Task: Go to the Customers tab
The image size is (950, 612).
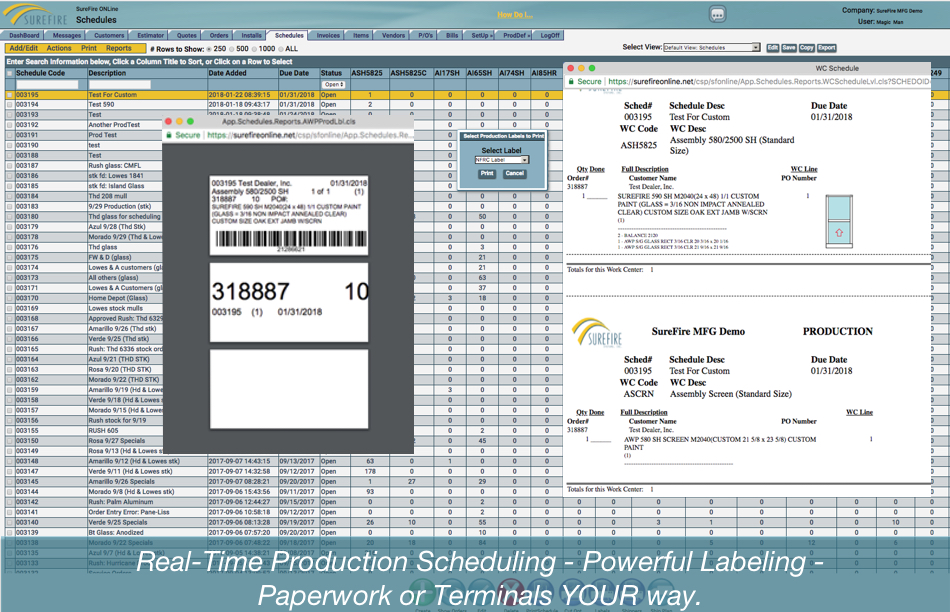Action: pyautogui.click(x=109, y=36)
